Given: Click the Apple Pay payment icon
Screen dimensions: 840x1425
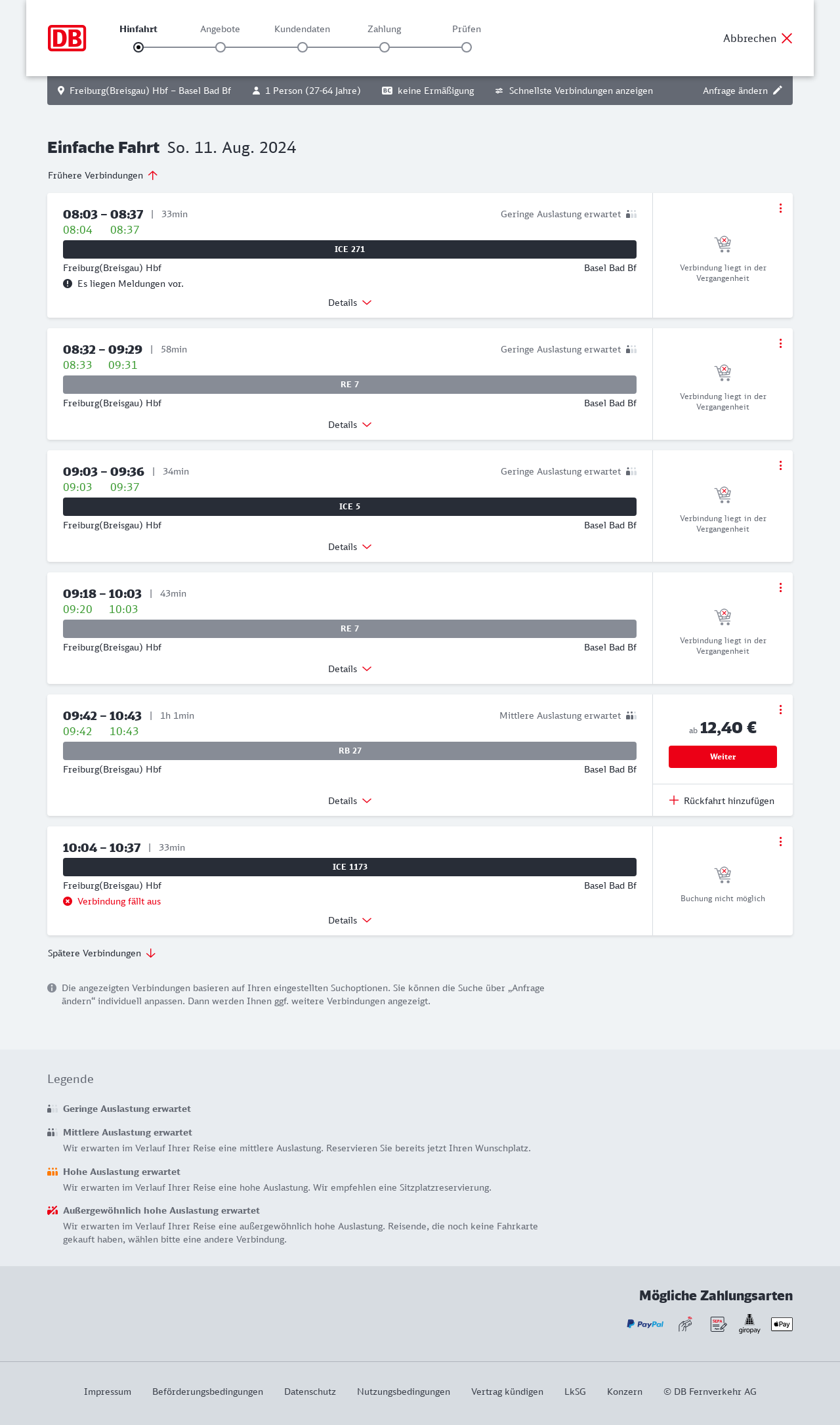Looking at the screenshot, I should coord(782,1324).
